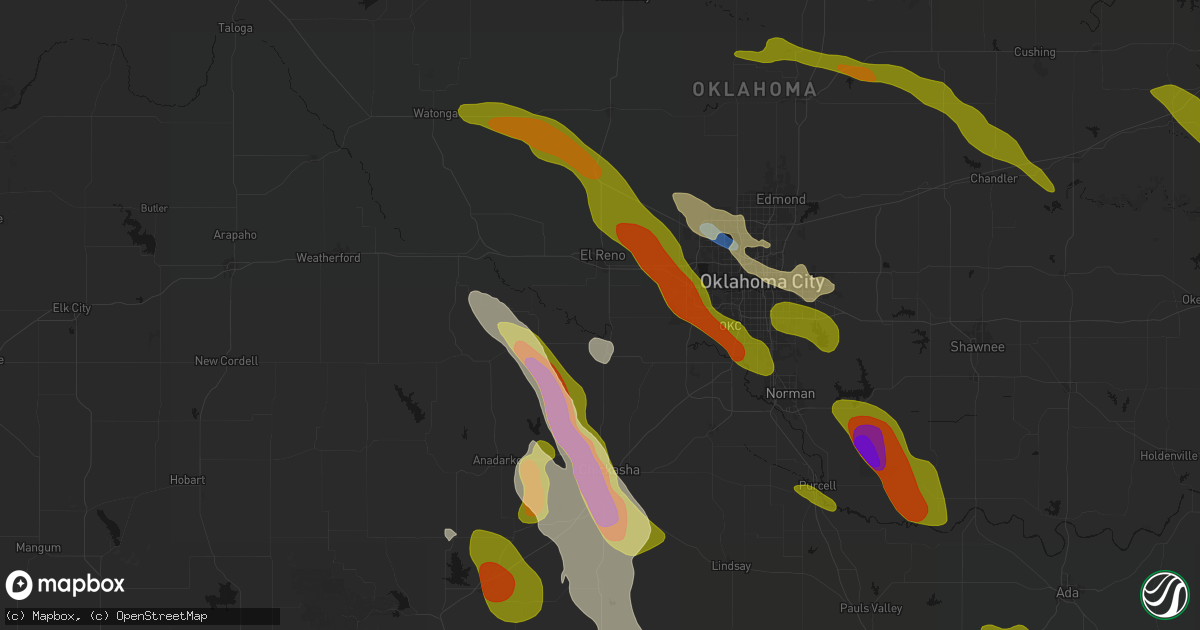Click the Purcell label
Screen dimensions: 1200x630
817,485
